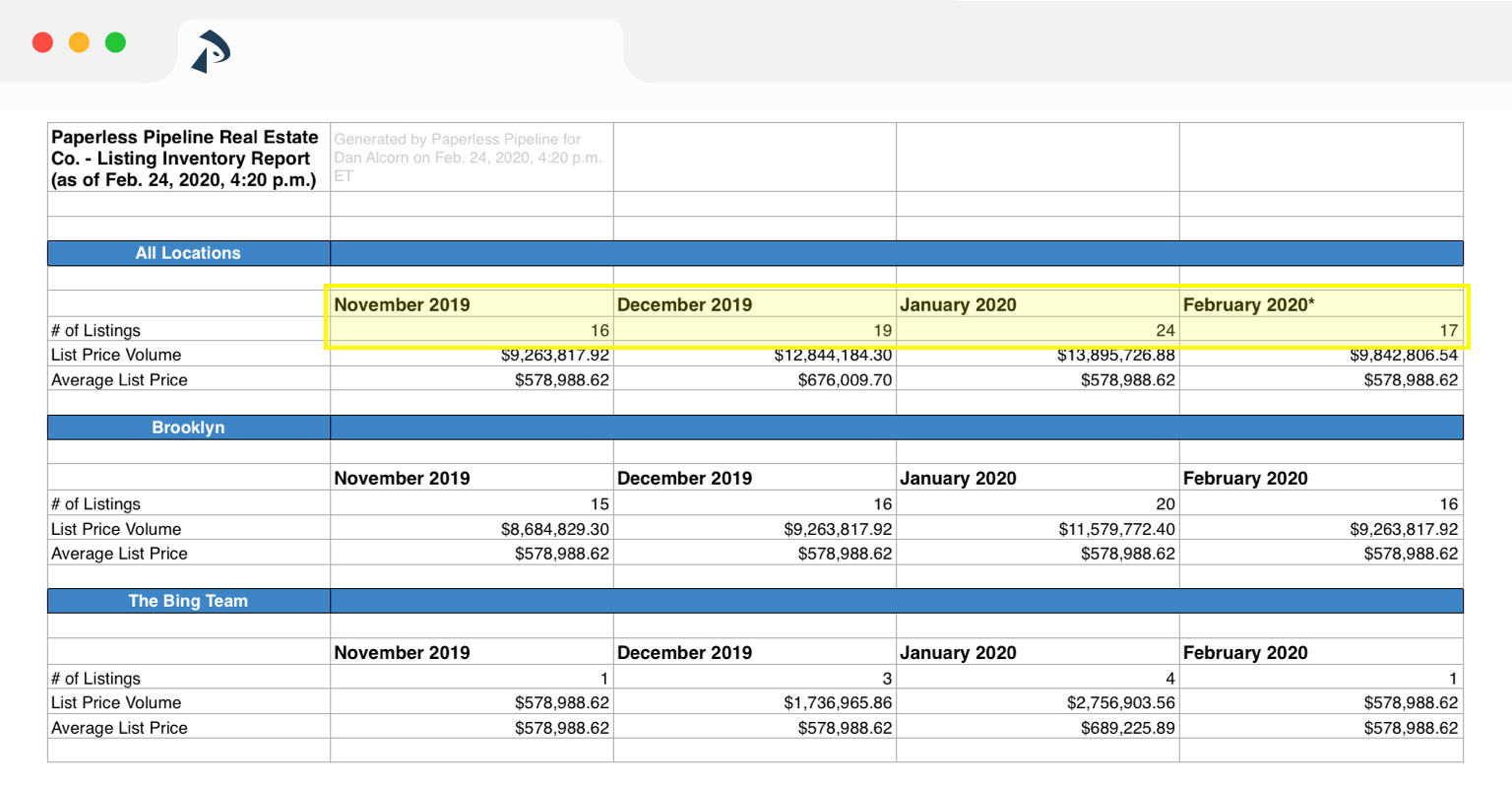Click the Paperless Pipeline logo icon
Viewport: 1512px width, 788px height.
pyautogui.click(x=210, y=51)
